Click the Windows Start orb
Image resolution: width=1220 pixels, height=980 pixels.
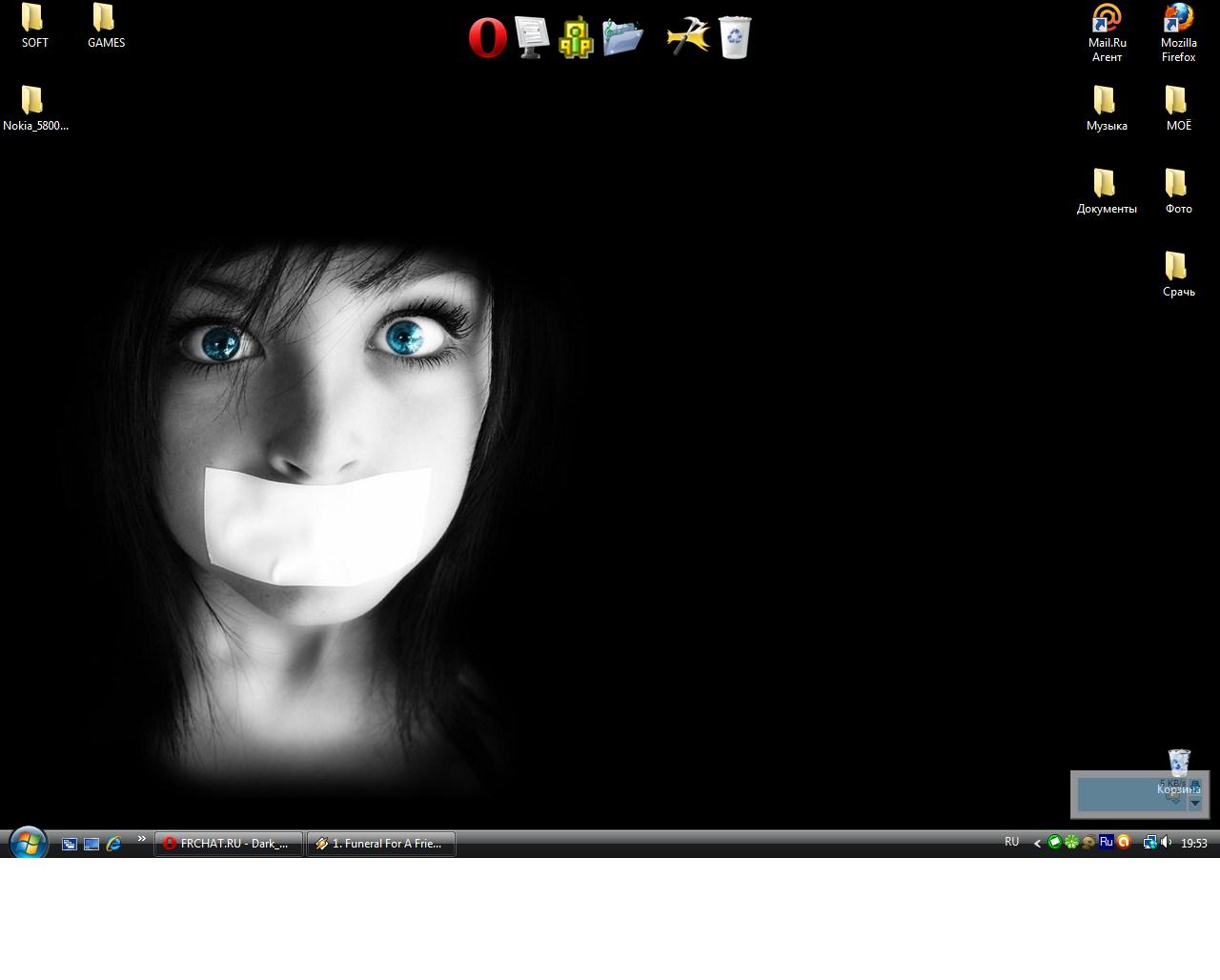(28, 844)
